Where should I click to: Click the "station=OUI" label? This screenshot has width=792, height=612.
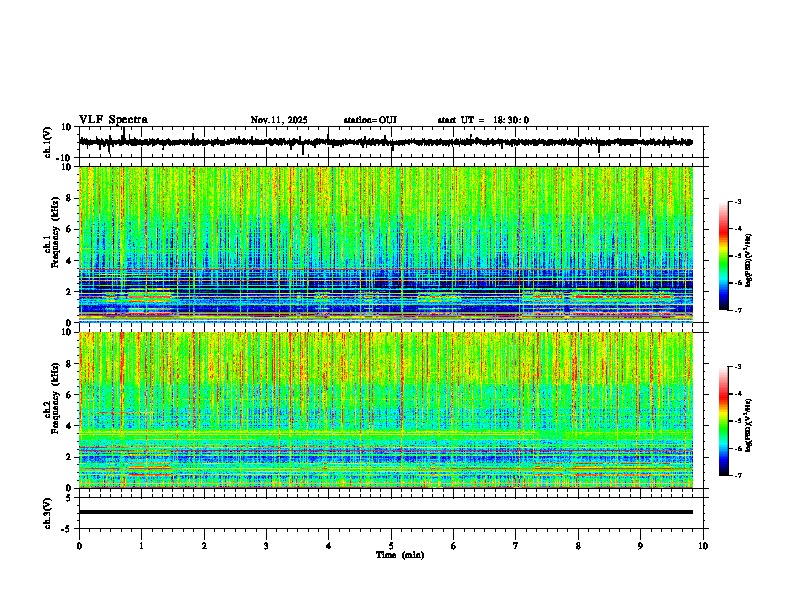(x=370, y=120)
